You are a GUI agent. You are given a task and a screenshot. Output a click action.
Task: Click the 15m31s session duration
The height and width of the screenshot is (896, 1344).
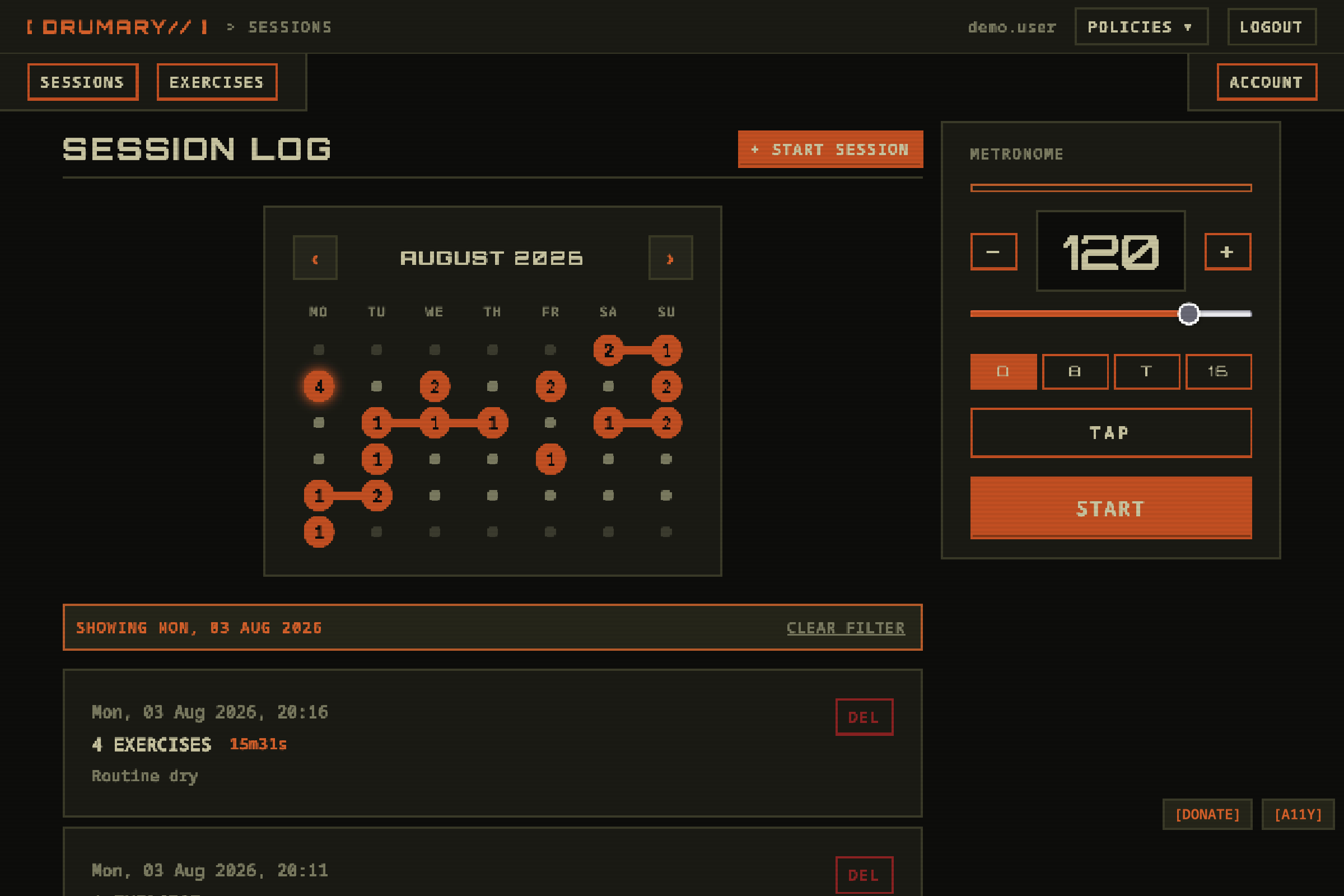point(258,744)
